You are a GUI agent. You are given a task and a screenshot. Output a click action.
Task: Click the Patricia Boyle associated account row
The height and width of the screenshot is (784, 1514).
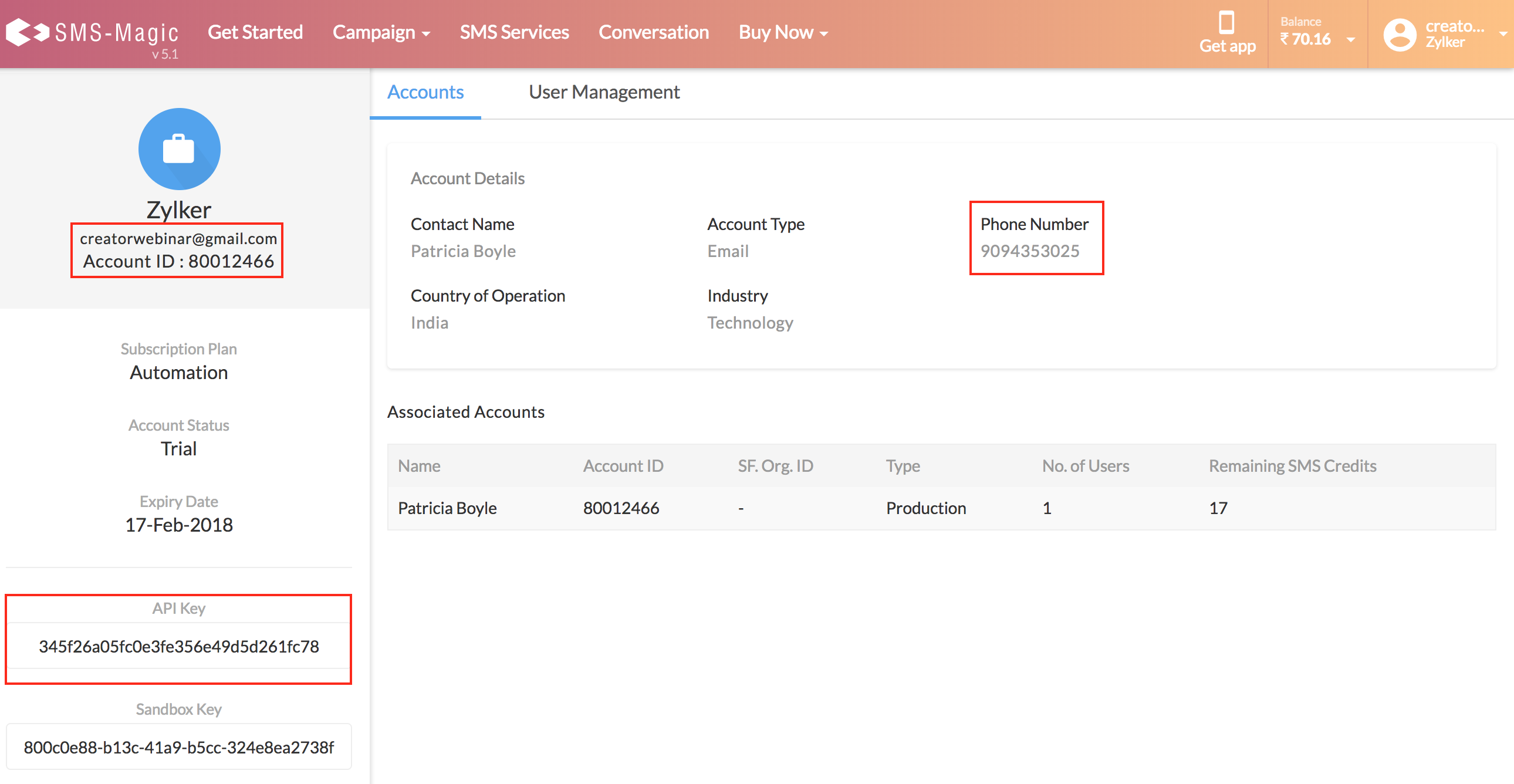coord(447,508)
